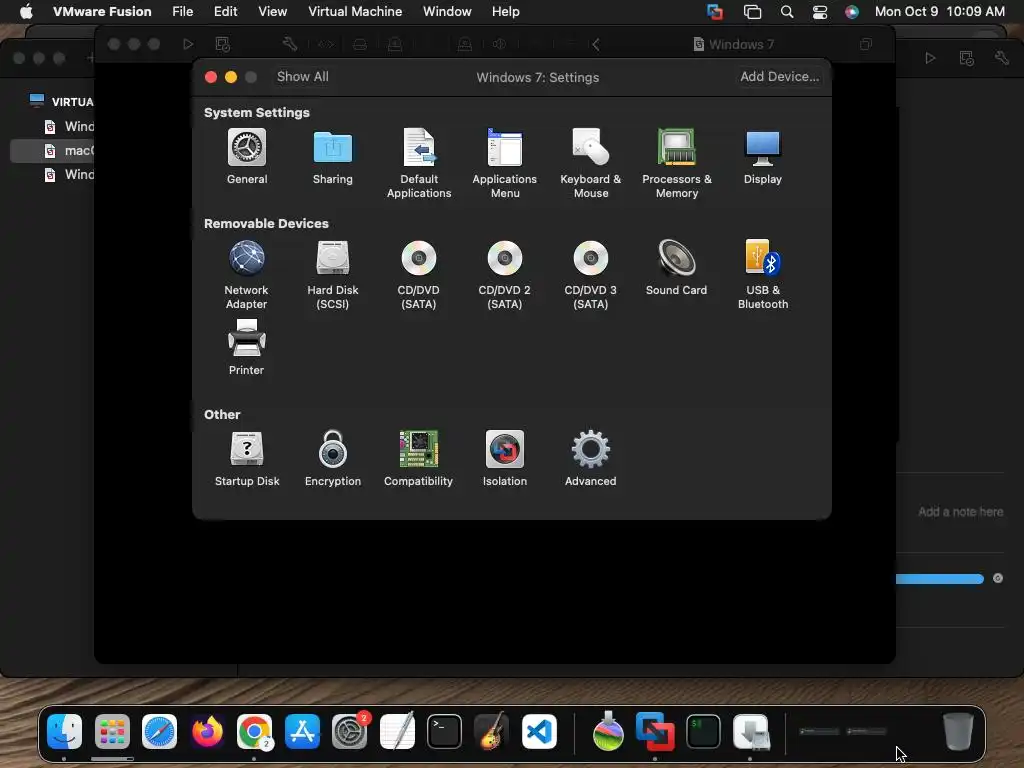Screen dimensions: 1024x768
Task: Open Control Center in menu bar
Action: (x=820, y=12)
